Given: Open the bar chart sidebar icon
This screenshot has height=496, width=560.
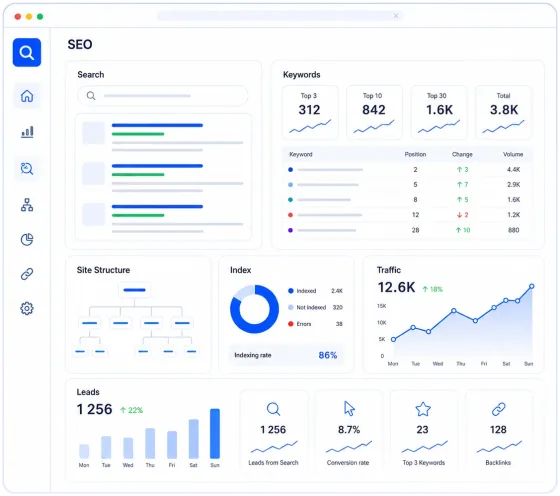Looking at the screenshot, I should tap(27, 132).
